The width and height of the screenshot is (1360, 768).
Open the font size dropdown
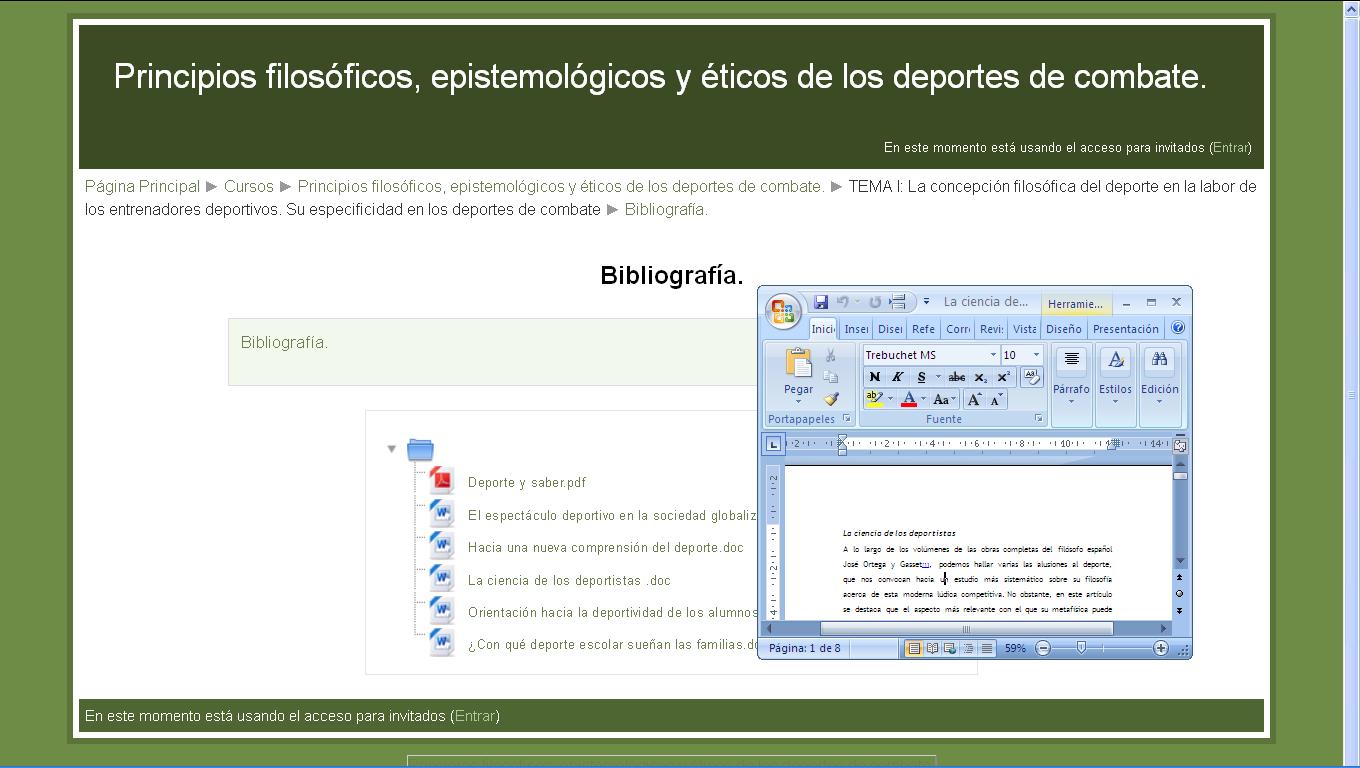click(1037, 356)
